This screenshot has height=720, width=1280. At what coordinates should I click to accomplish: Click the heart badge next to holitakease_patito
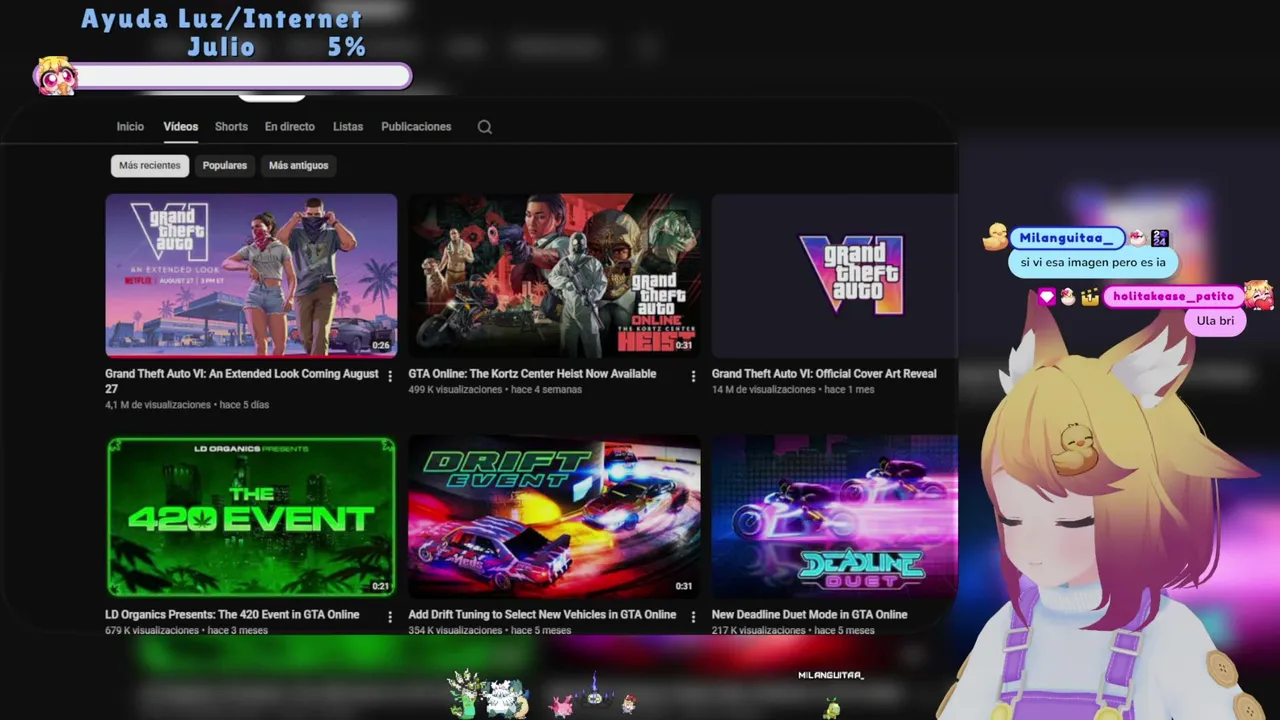1047,297
